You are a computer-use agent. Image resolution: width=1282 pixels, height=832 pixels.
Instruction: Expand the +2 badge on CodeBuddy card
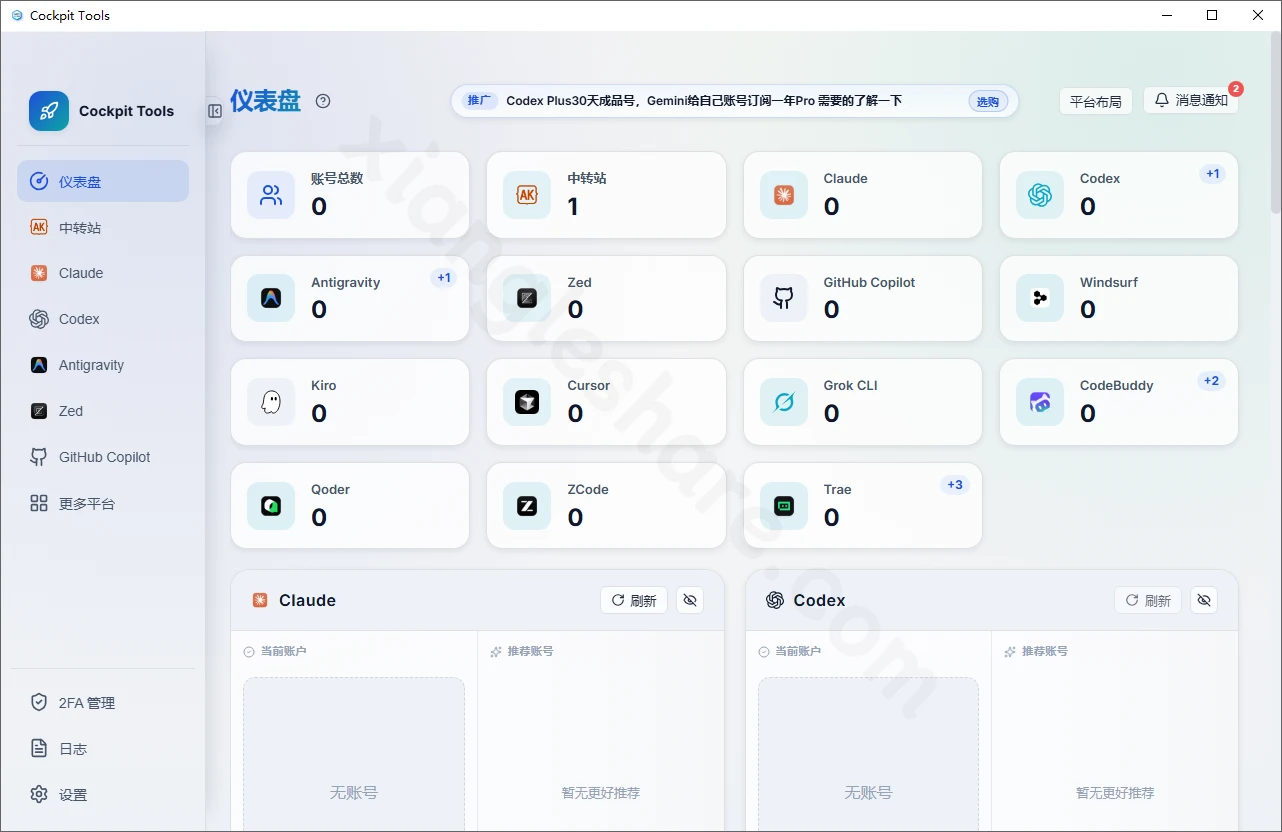coord(1211,381)
